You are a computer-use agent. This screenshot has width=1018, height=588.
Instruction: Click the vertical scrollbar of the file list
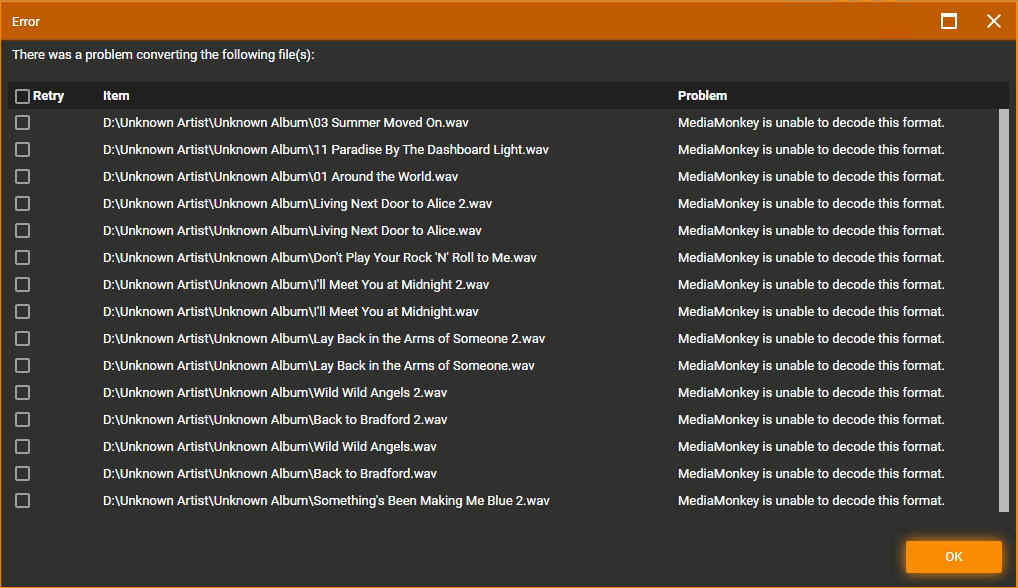click(1003, 310)
